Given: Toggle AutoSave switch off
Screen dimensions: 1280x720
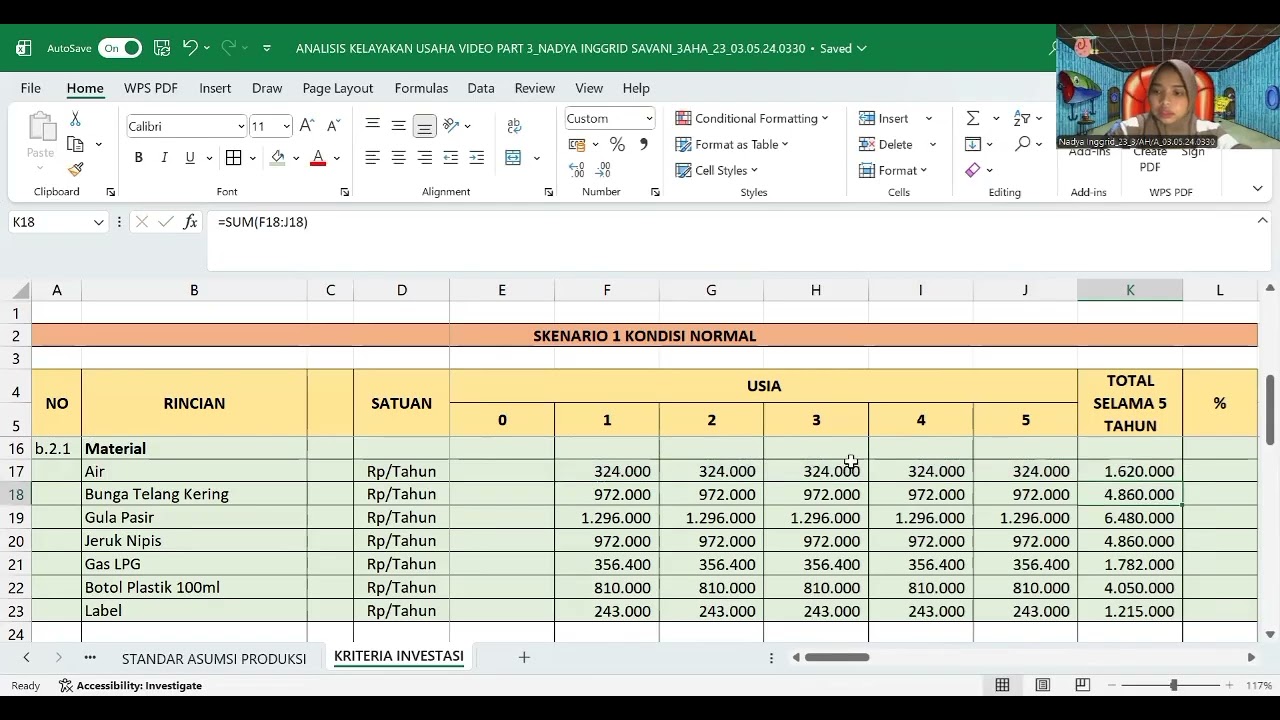Looking at the screenshot, I should (x=120, y=48).
